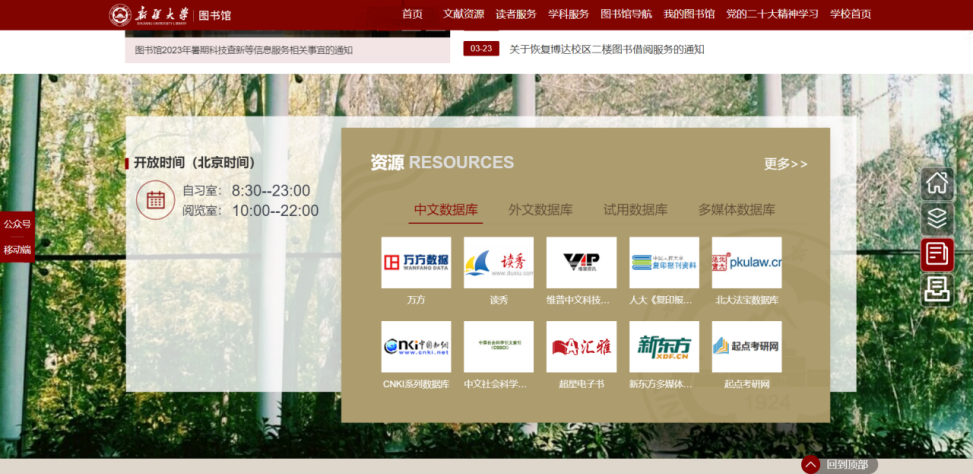Viewport: 973px width, 474px height.
Task: Open the 起点考研网 logo tile
Action: pyautogui.click(x=747, y=347)
